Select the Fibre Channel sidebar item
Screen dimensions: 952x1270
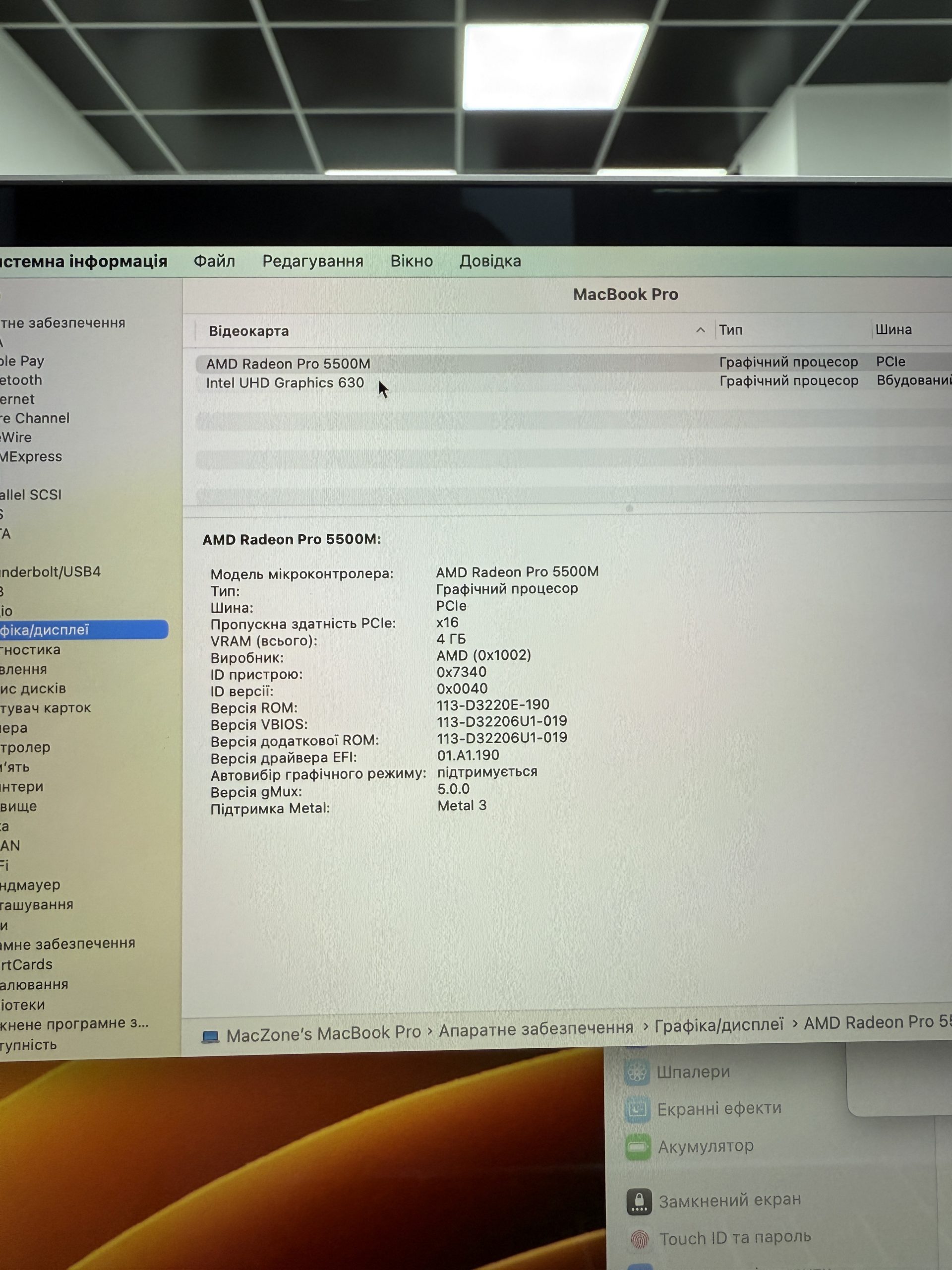(34, 418)
